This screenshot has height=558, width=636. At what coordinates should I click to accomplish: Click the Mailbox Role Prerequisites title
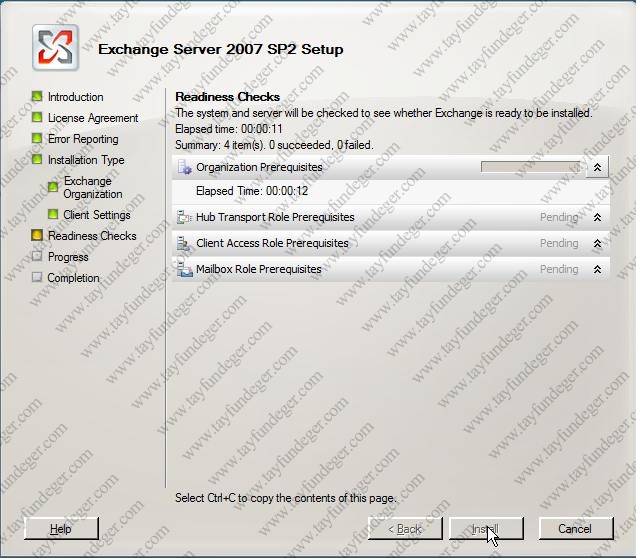tap(259, 269)
